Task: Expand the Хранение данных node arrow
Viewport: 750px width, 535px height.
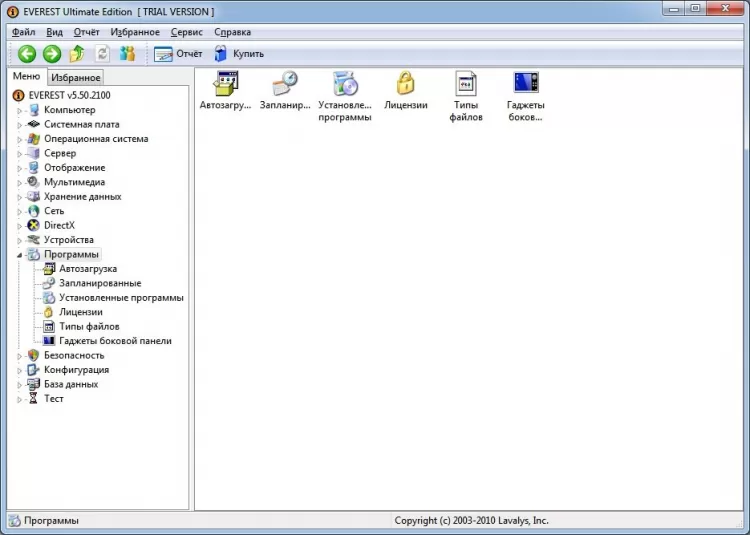Action: coord(20,197)
